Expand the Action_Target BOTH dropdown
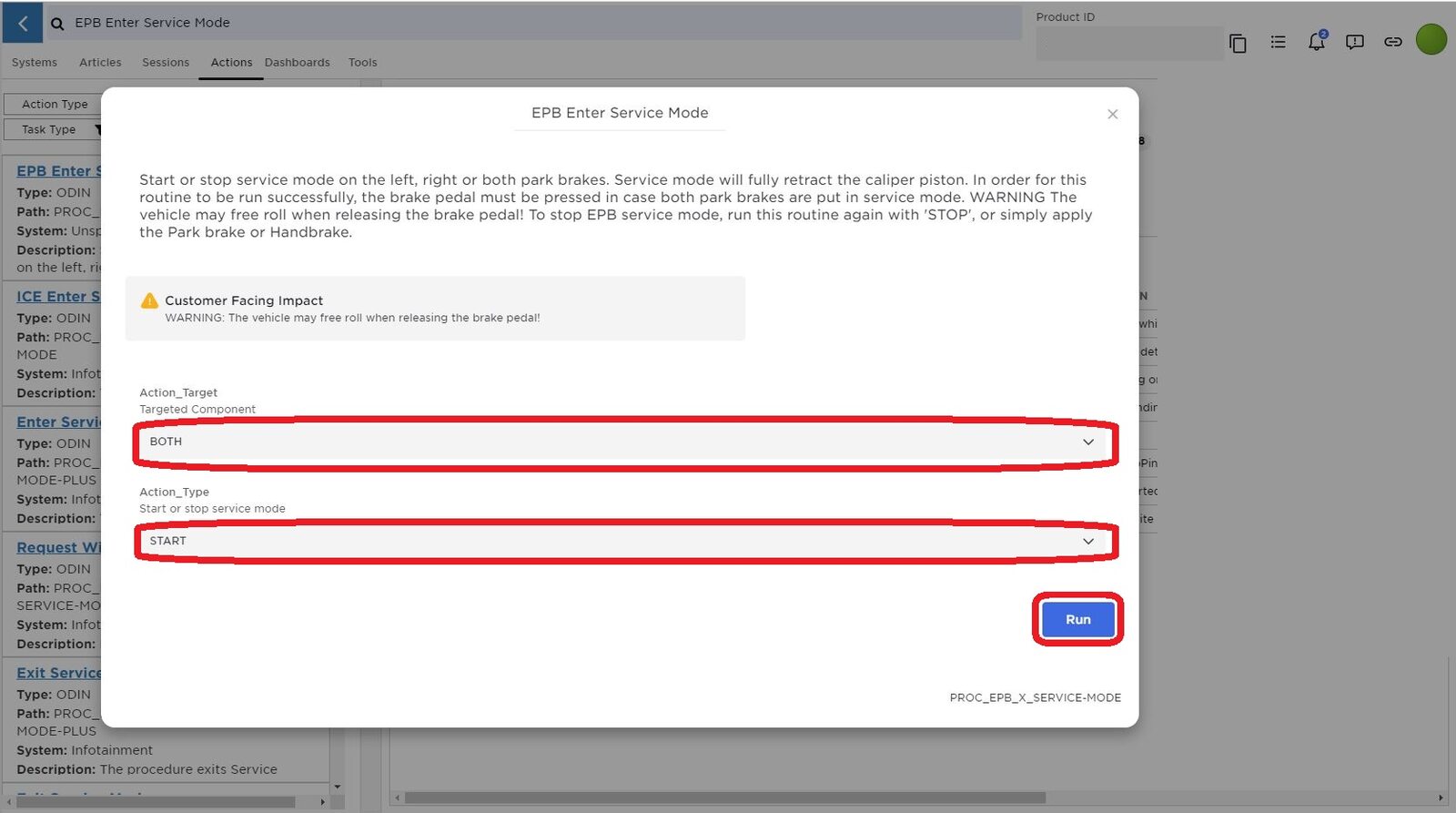1456x813 pixels. click(x=625, y=442)
